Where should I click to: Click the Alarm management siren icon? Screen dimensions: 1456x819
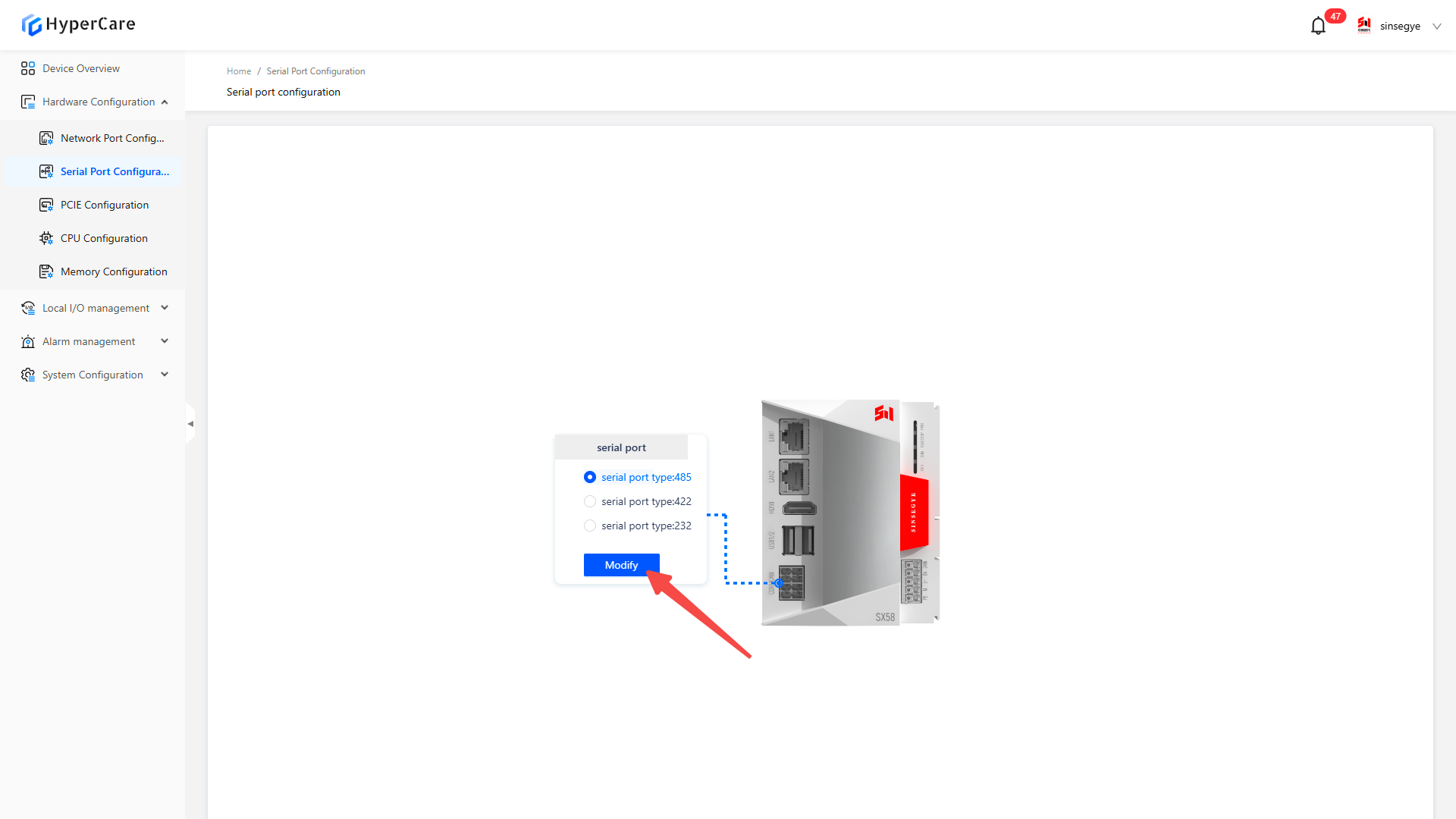pyautogui.click(x=28, y=341)
